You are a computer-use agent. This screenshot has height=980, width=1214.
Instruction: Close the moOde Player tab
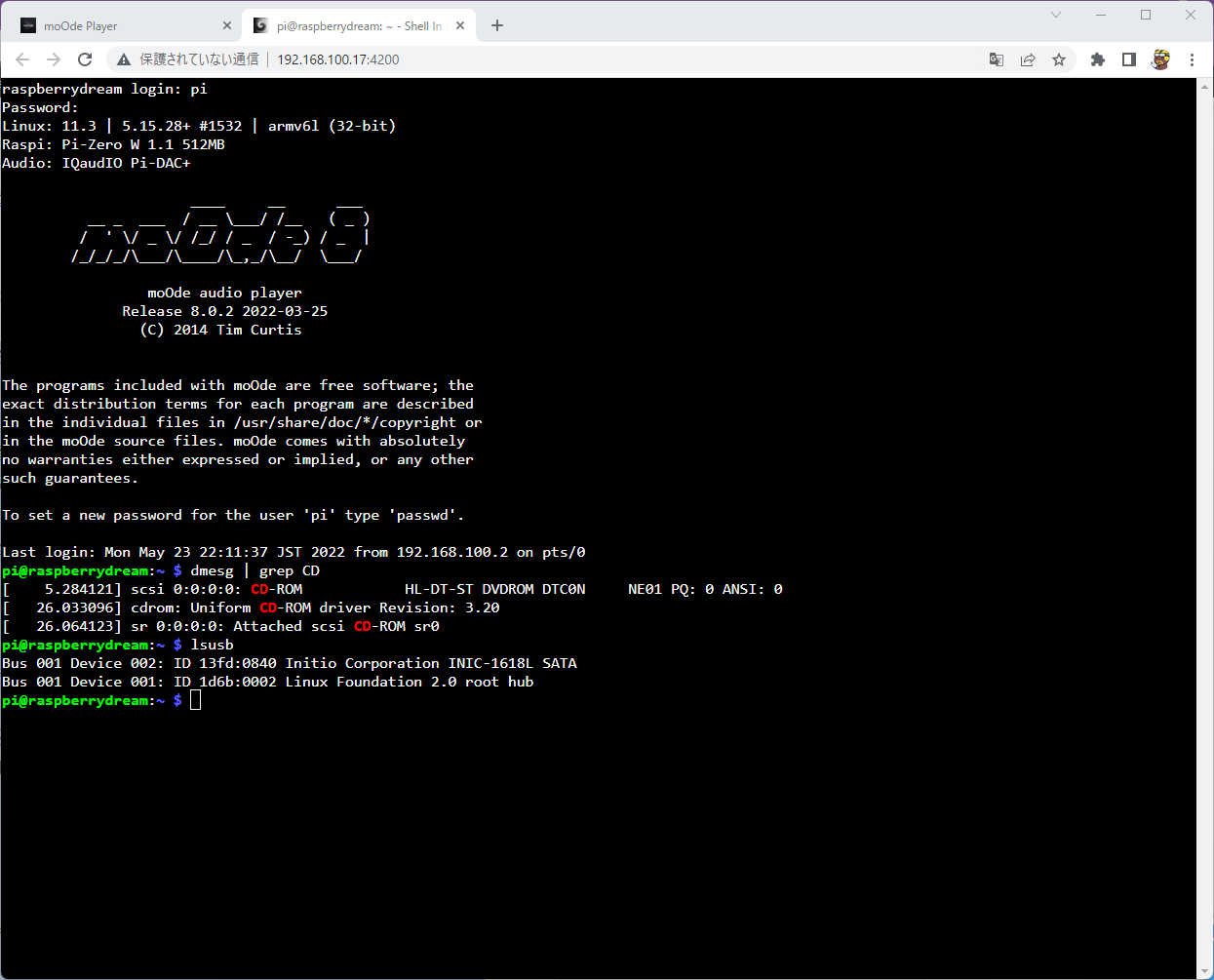227,26
